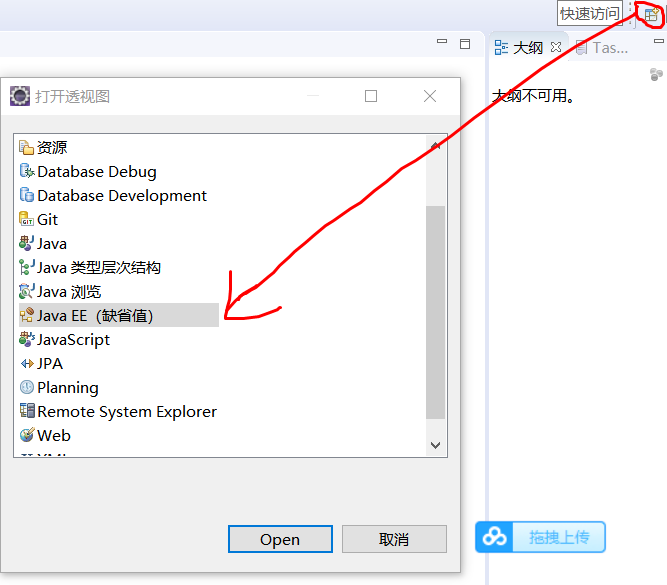The width and height of the screenshot is (667, 585).
Task: Click the scrollbar down arrow
Action: click(435, 445)
